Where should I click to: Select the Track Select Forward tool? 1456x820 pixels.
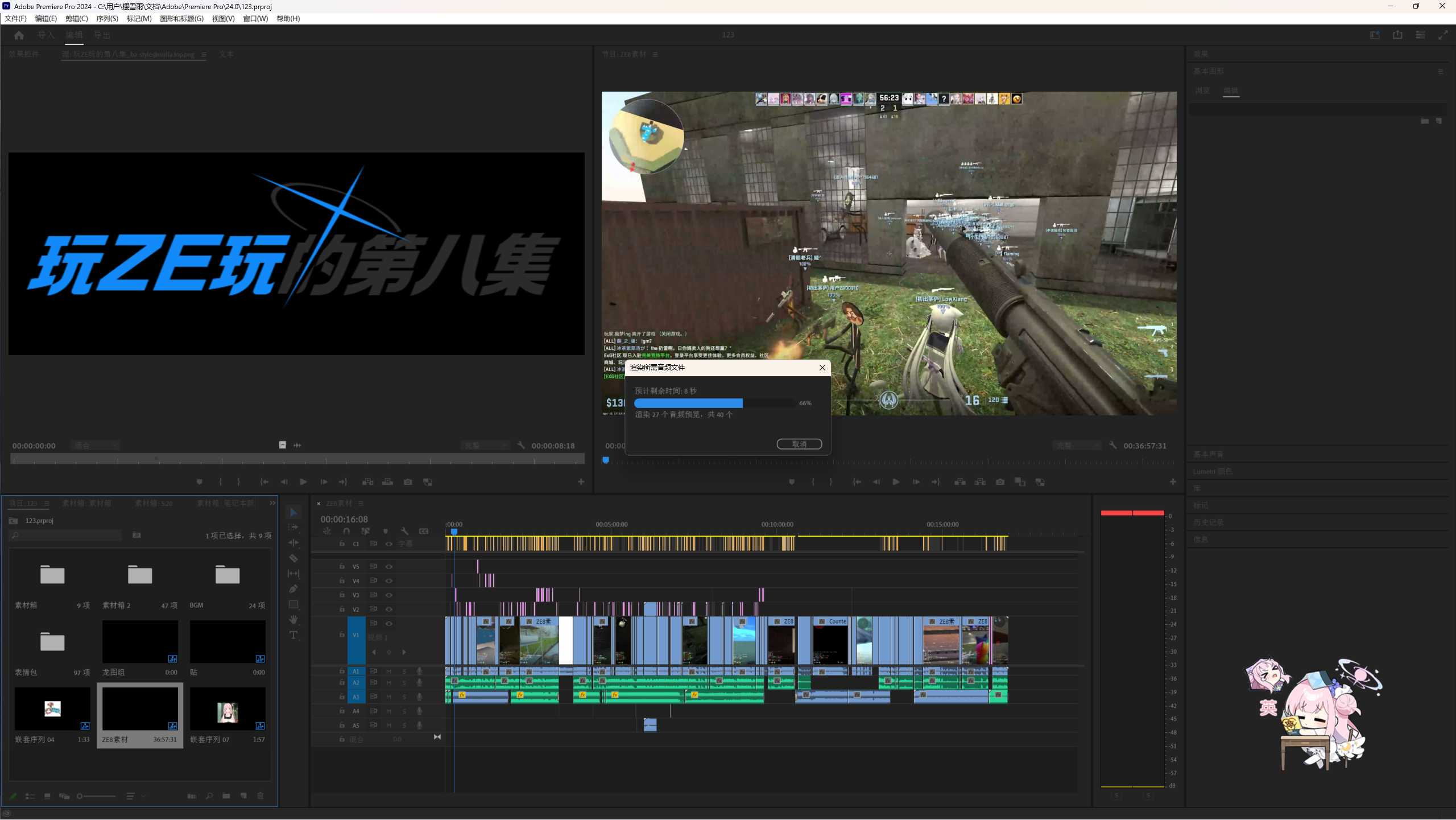[x=293, y=528]
